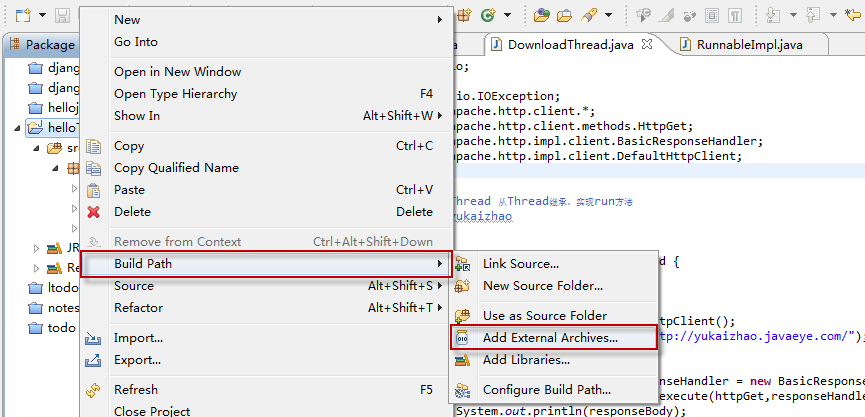Click the New wizard toolbar icon
The width and height of the screenshot is (865, 417).
(x=22, y=15)
